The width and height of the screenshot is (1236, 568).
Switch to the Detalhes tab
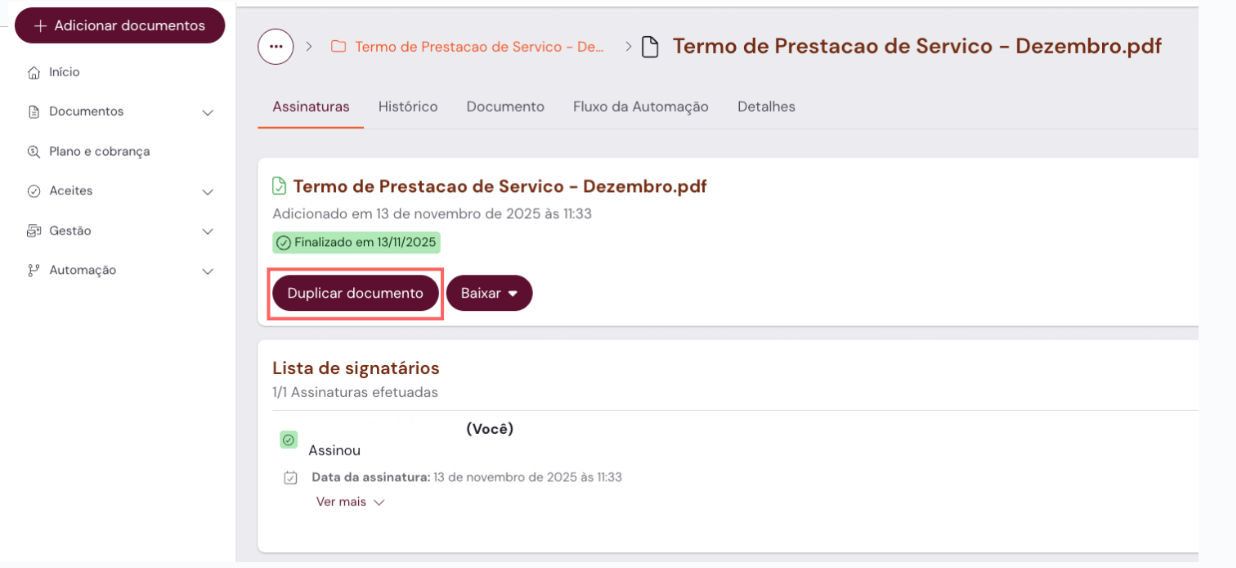(766, 107)
